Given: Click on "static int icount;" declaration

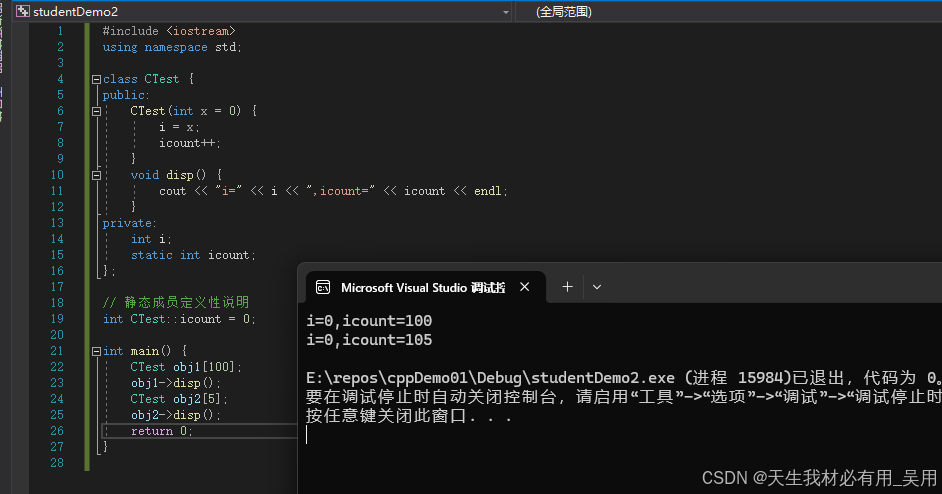Looking at the screenshot, I should pos(193,255).
